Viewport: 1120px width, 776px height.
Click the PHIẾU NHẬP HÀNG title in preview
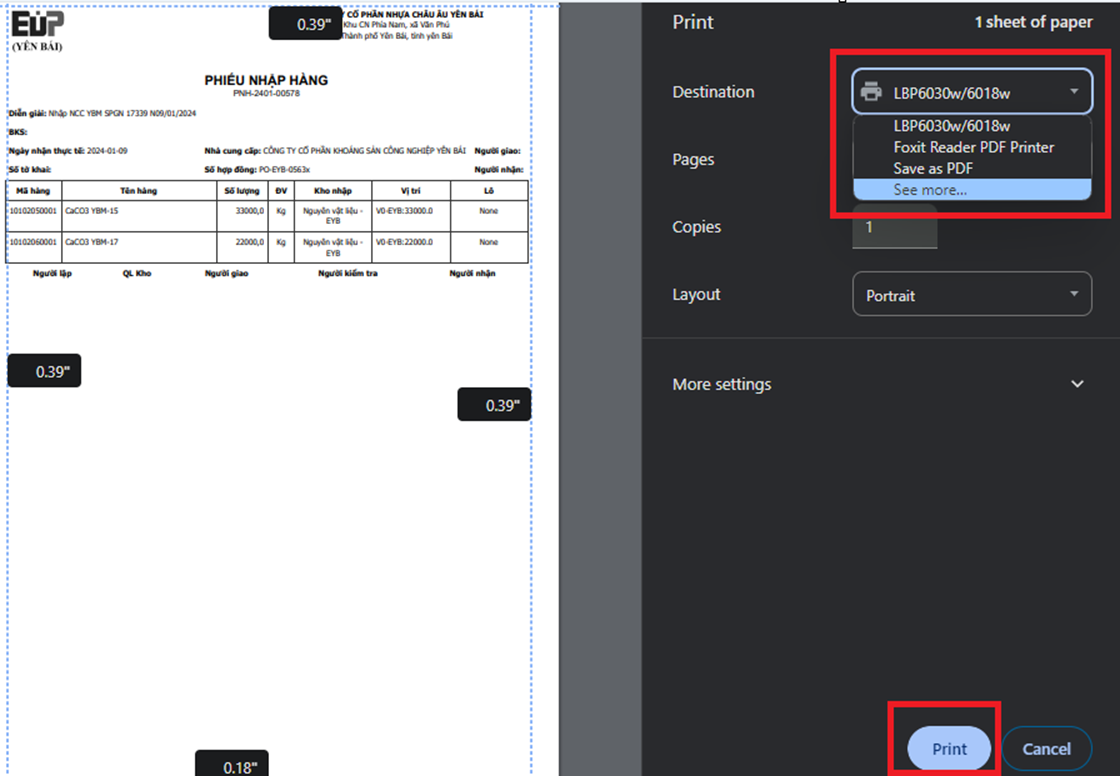[266, 80]
